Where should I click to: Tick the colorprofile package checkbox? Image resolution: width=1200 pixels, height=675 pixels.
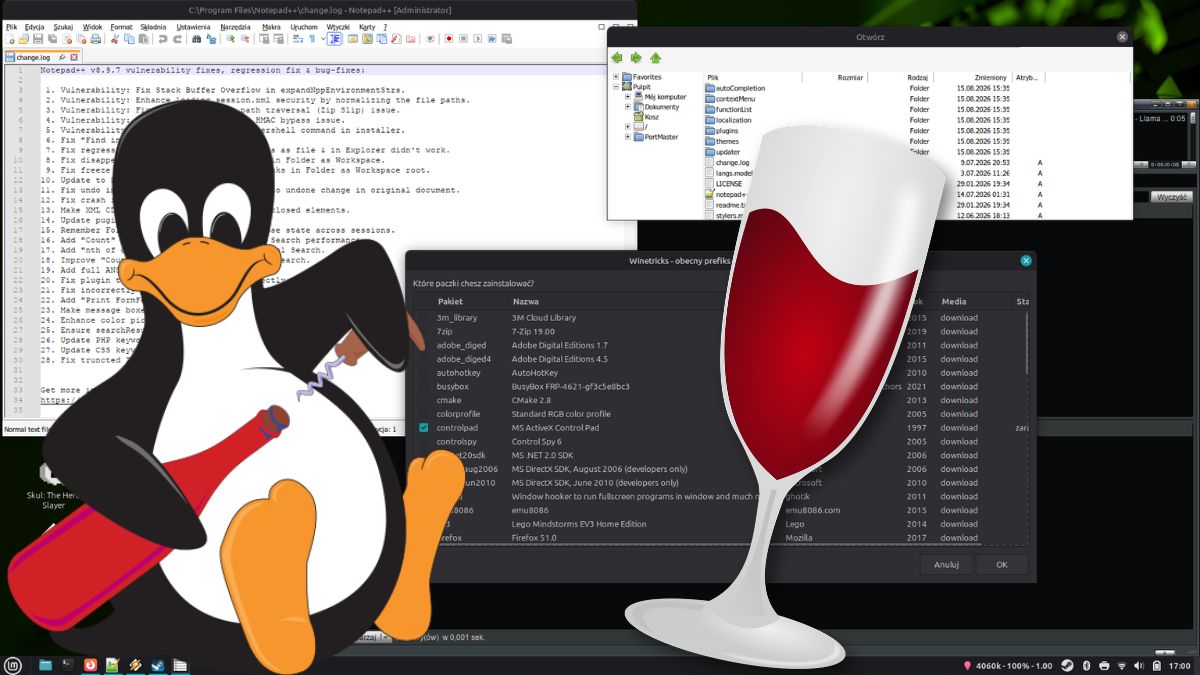click(x=424, y=413)
